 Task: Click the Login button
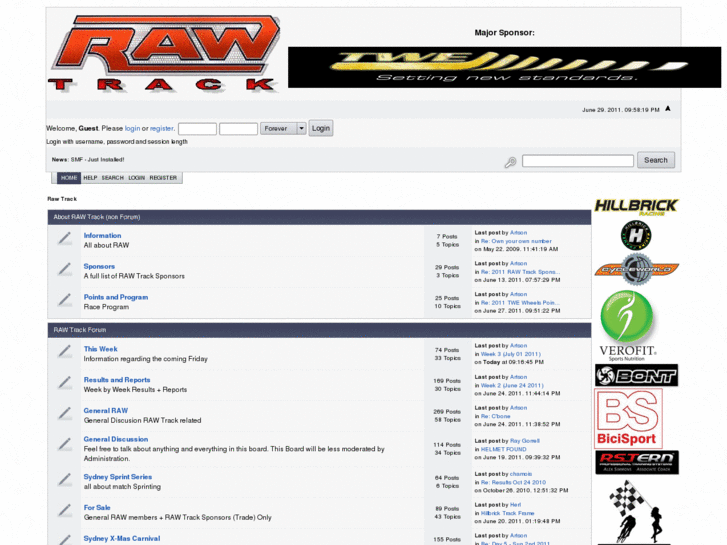(321, 128)
